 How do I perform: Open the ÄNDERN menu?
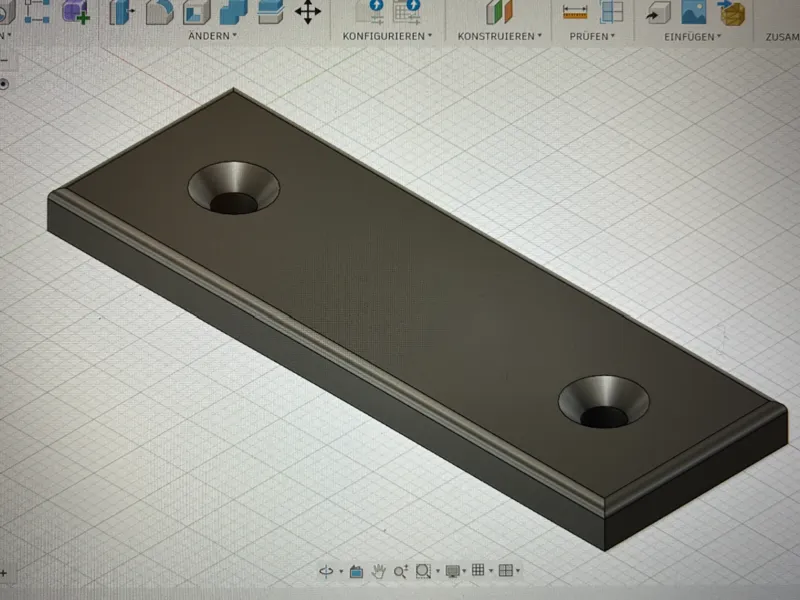tap(212, 36)
